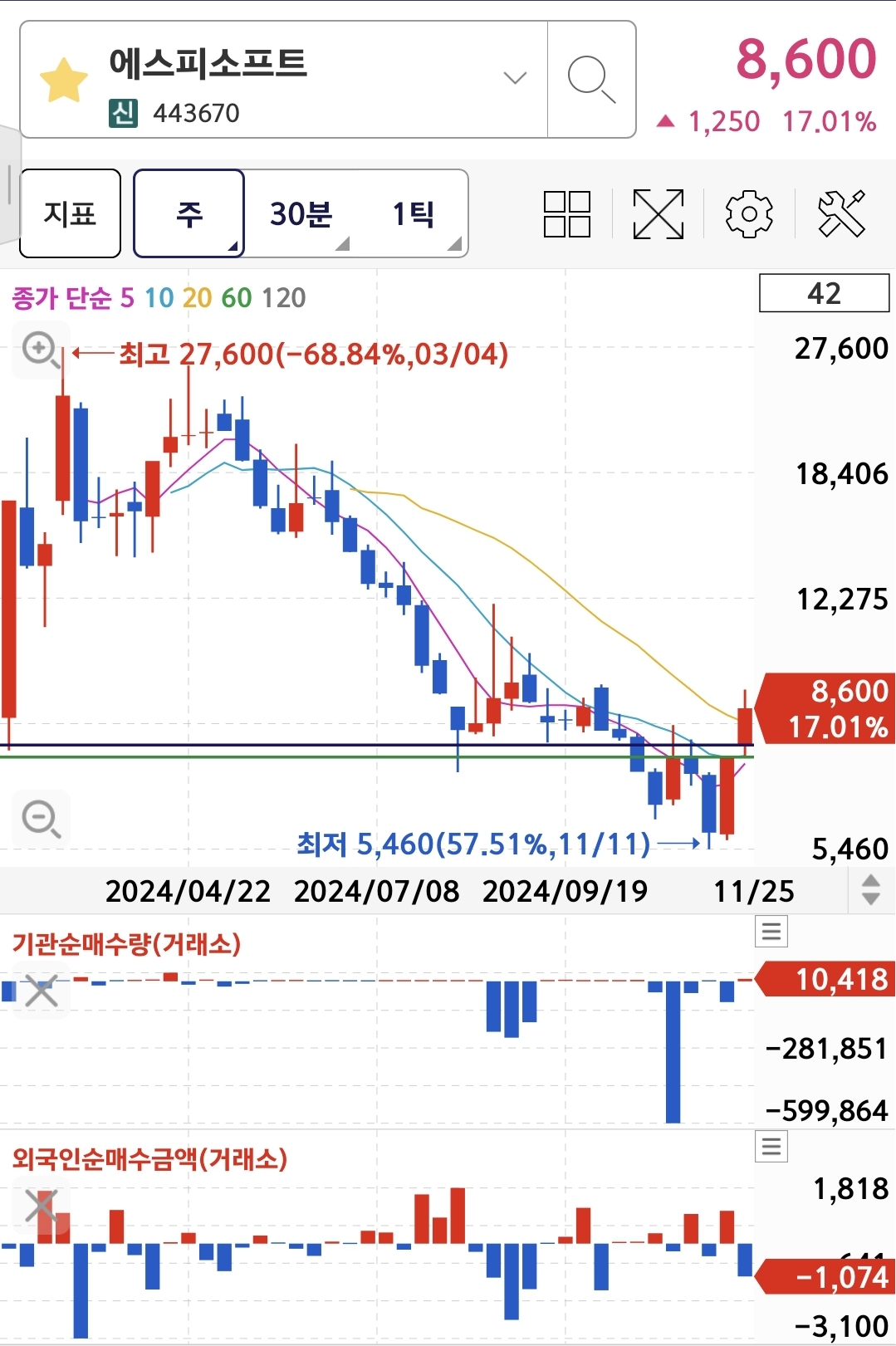Open chart settings gear icon
This screenshot has width=896, height=1346.
[x=749, y=214]
